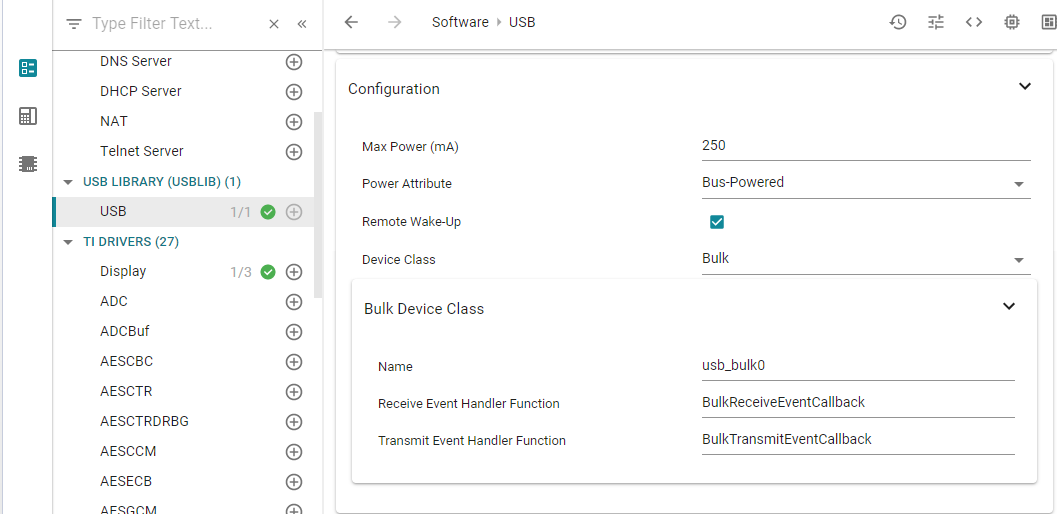Toggle the Remote Wake-Up checkbox
Viewport: 1057px width, 514px height.
[716, 222]
